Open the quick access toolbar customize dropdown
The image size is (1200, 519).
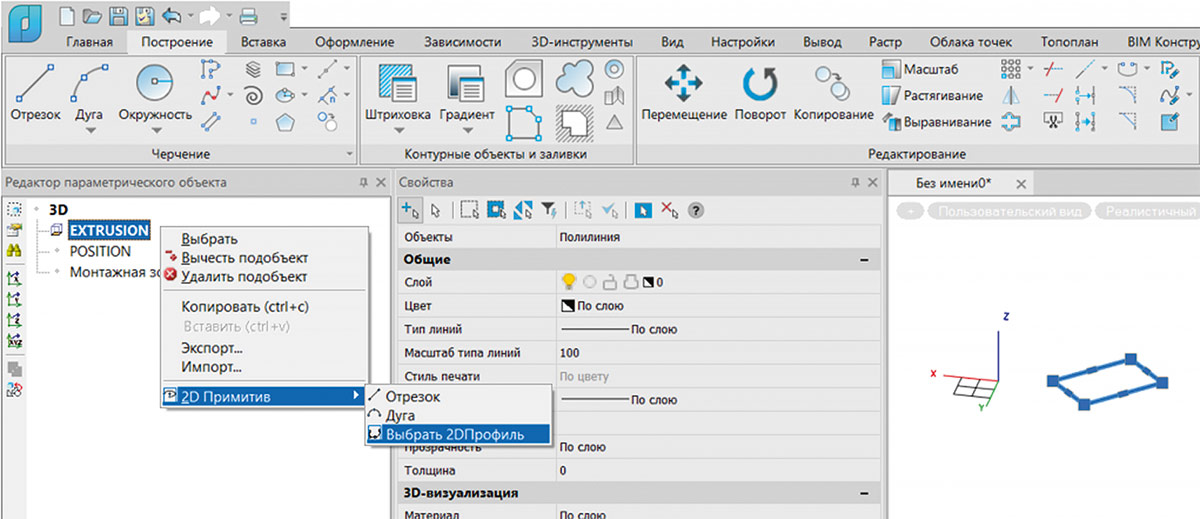[283, 17]
